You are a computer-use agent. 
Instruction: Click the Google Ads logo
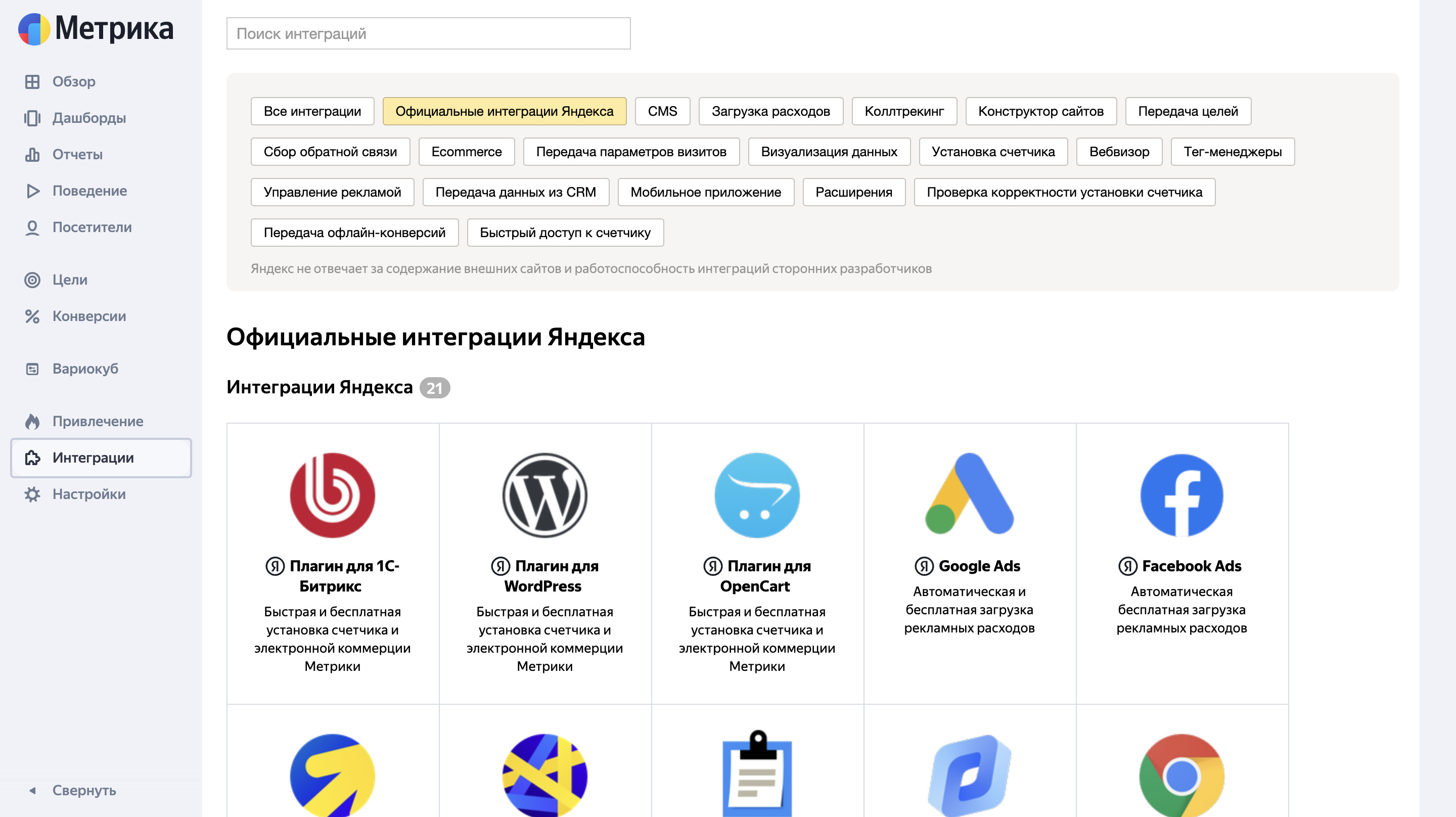point(969,493)
